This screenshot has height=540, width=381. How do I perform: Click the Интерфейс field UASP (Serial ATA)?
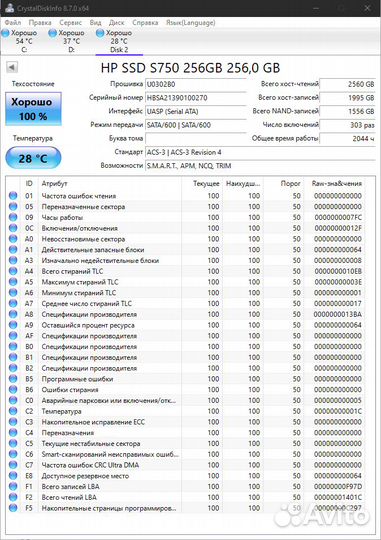coord(195,112)
